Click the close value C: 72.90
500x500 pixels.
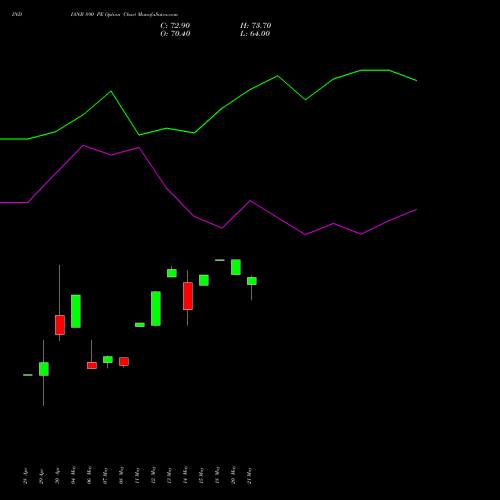tap(175, 26)
